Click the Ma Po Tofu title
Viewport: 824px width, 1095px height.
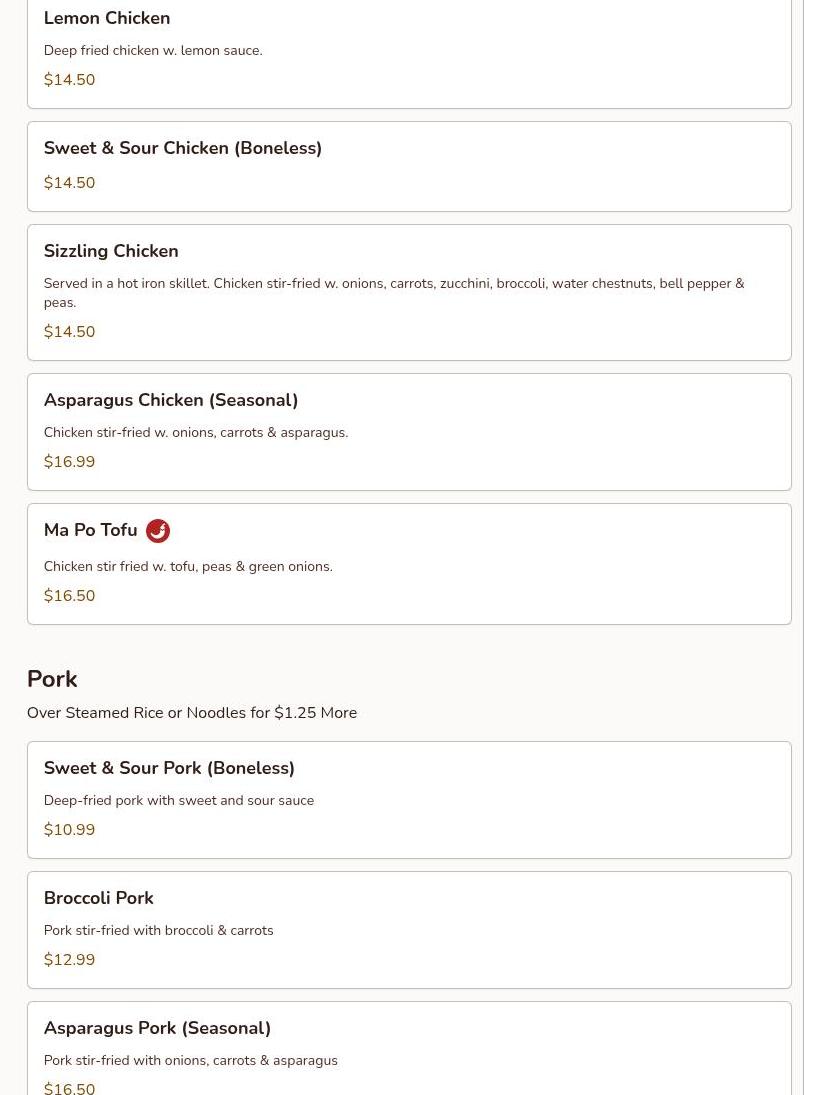pyautogui.click(x=91, y=530)
